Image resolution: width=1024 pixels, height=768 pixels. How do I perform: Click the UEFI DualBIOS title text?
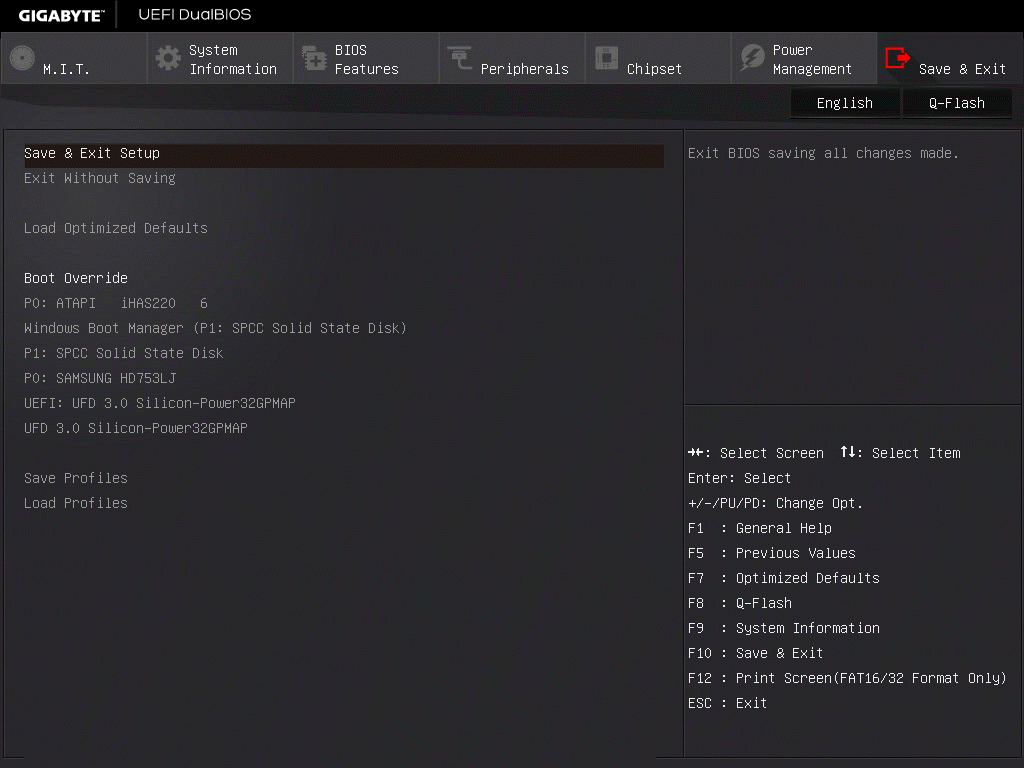click(195, 14)
